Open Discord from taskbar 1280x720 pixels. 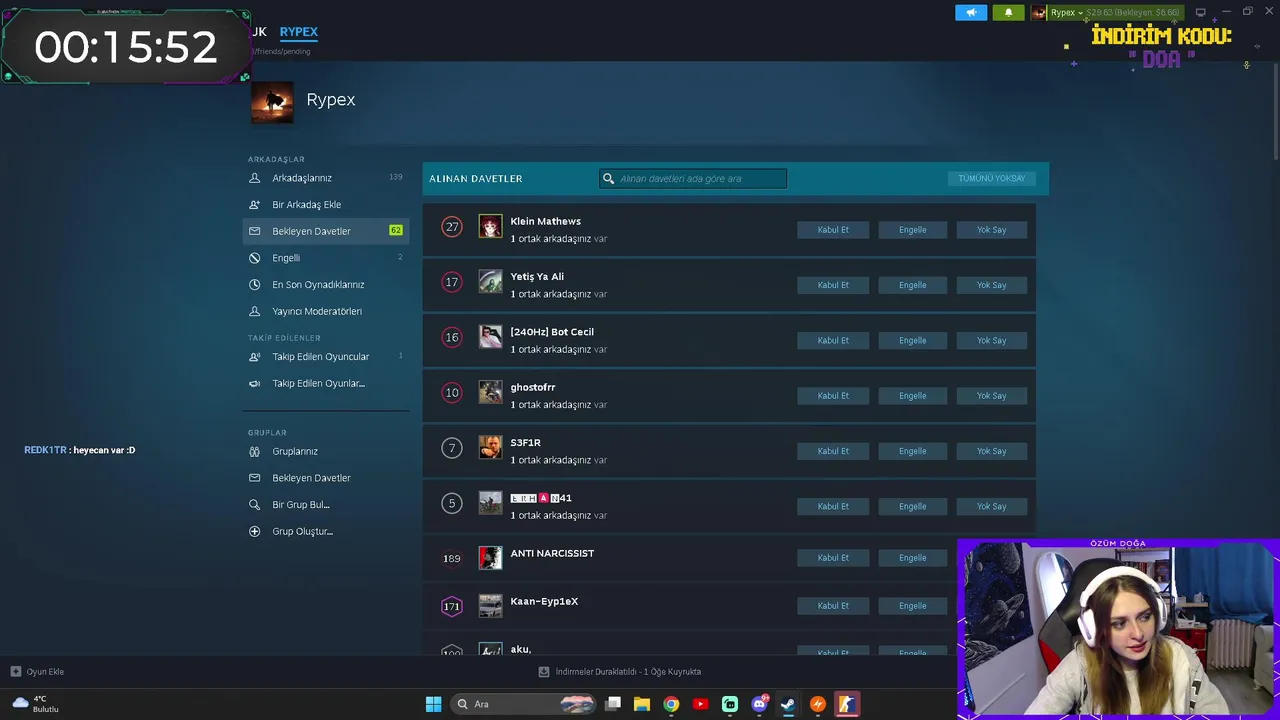pyautogui.click(x=759, y=704)
